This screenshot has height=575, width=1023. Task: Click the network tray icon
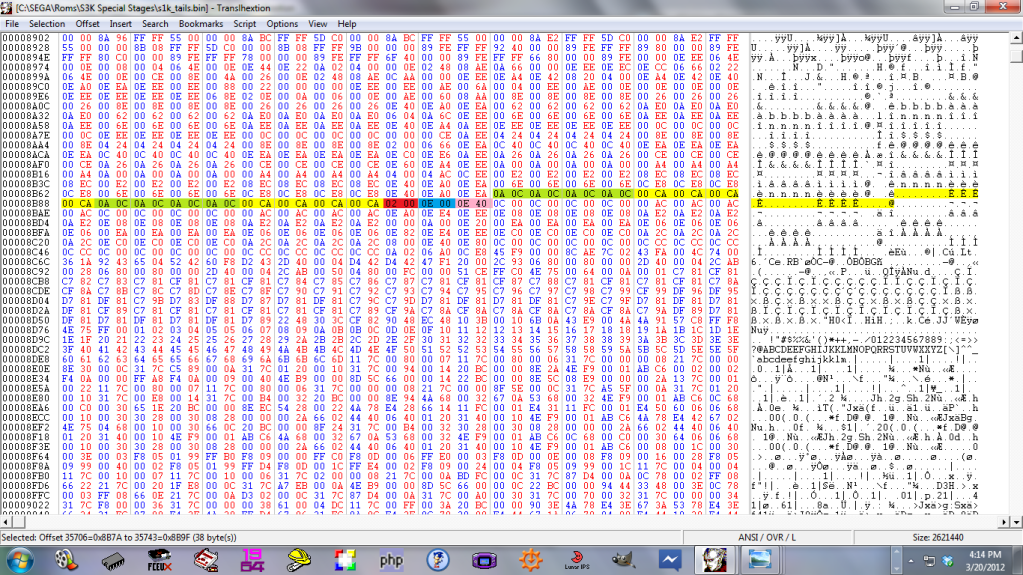tap(929, 561)
